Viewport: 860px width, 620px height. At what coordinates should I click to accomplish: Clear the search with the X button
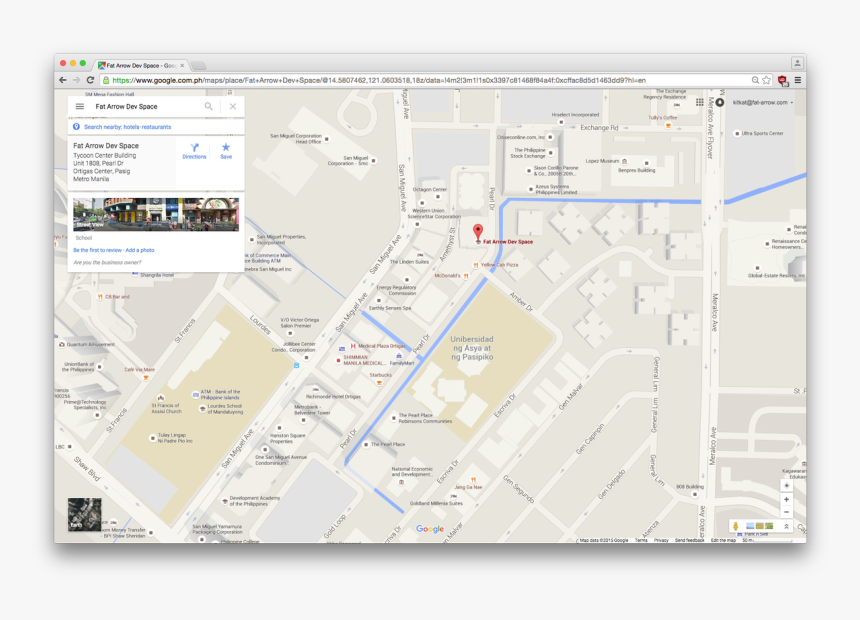click(x=233, y=106)
